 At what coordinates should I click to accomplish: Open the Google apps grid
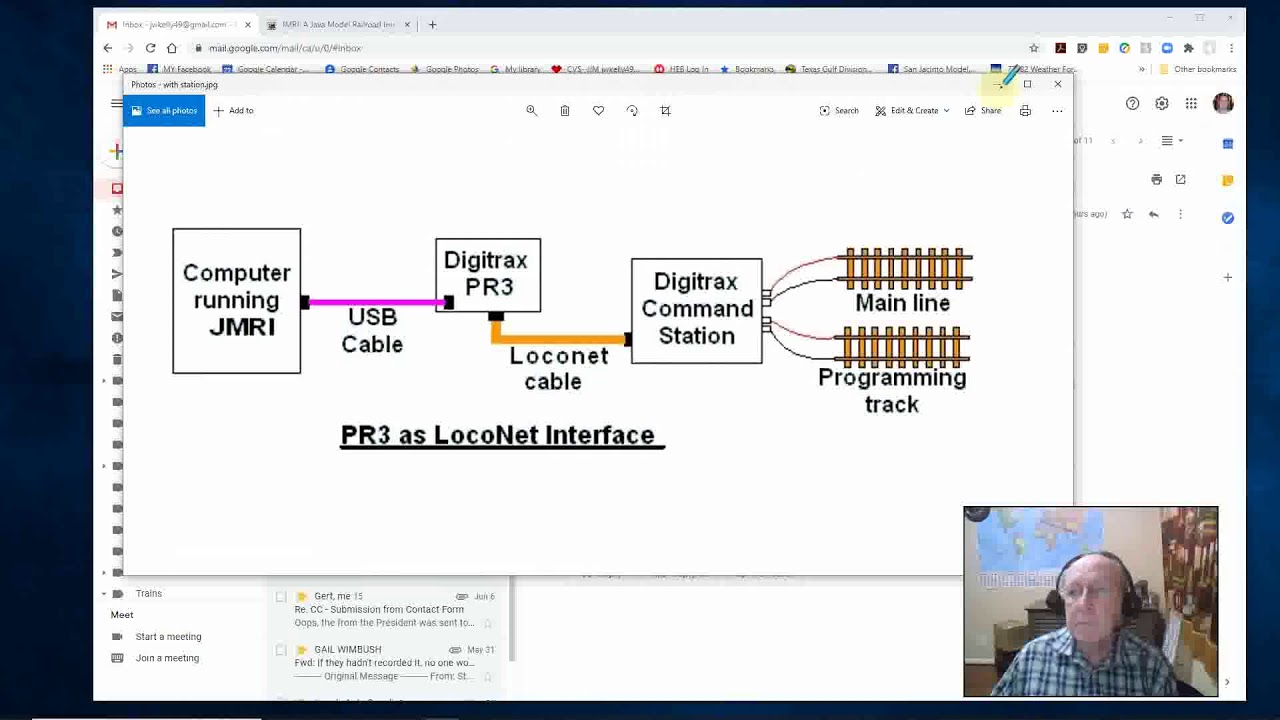pyautogui.click(x=1191, y=104)
